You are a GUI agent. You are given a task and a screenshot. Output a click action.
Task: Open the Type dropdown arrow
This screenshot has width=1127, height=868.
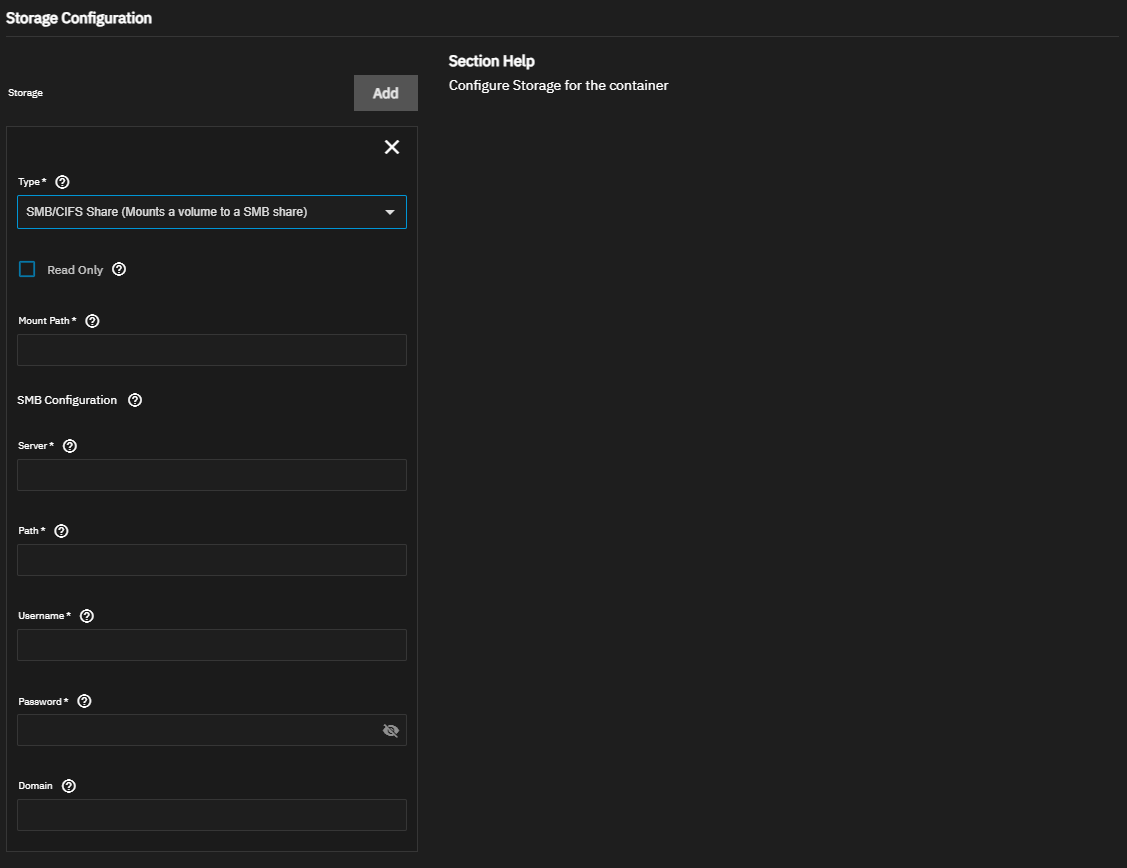pos(390,212)
